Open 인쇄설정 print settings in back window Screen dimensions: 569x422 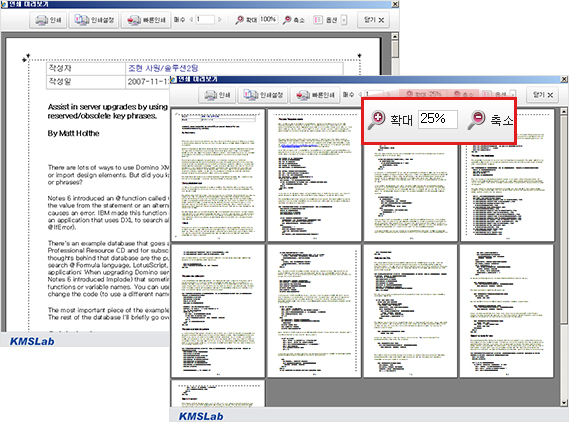tap(94, 20)
